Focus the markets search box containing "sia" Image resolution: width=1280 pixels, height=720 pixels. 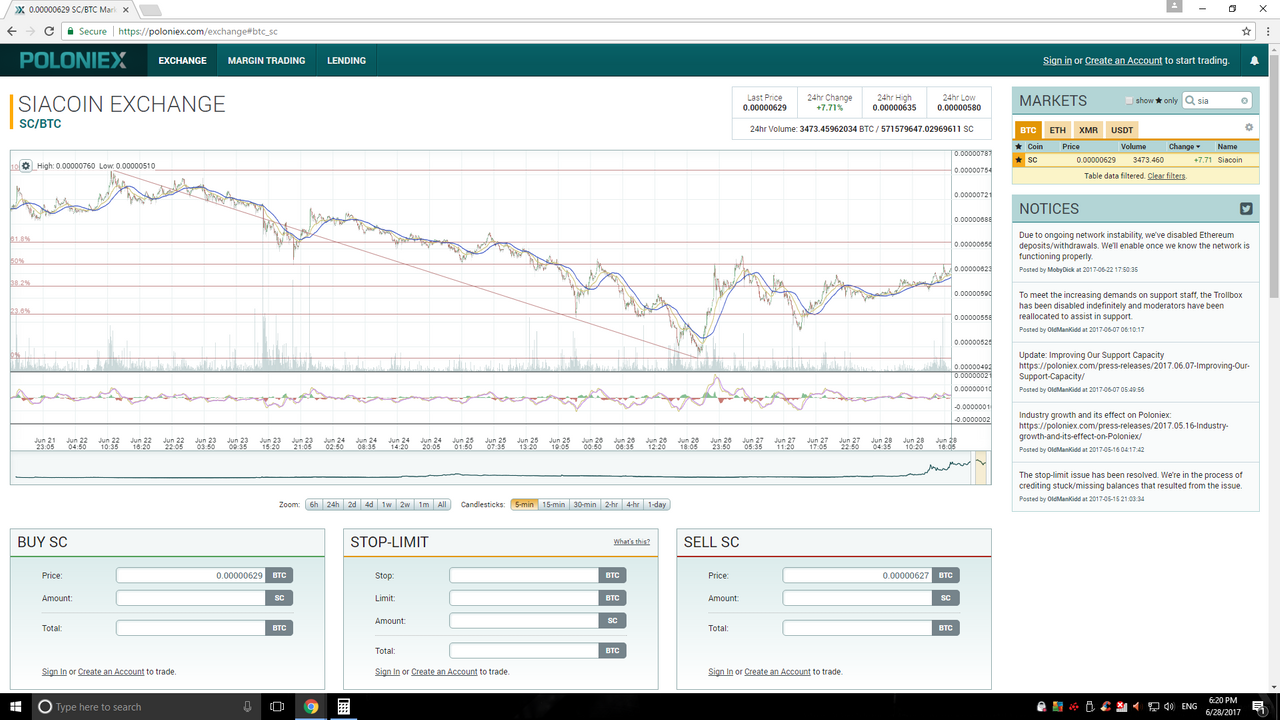tap(1217, 101)
